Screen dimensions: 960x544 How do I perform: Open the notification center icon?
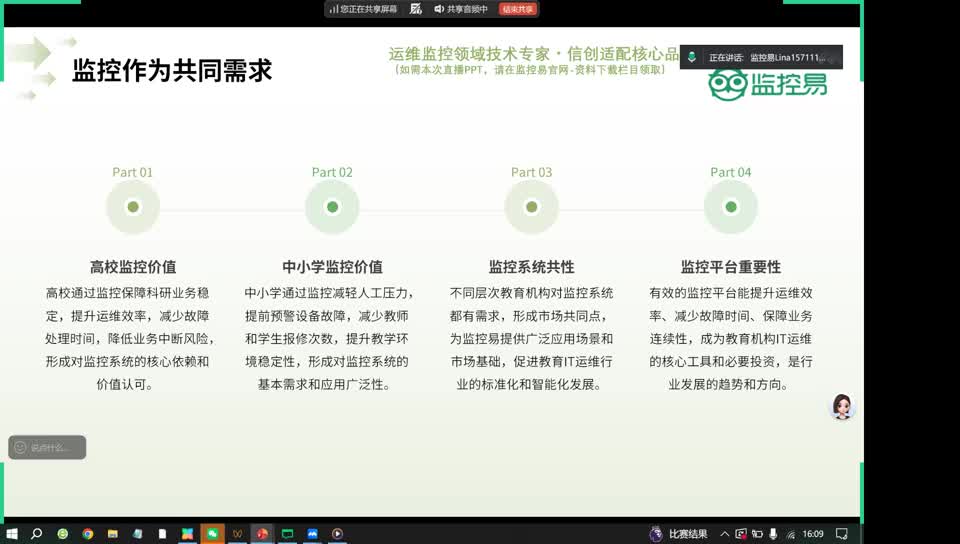(x=842, y=534)
